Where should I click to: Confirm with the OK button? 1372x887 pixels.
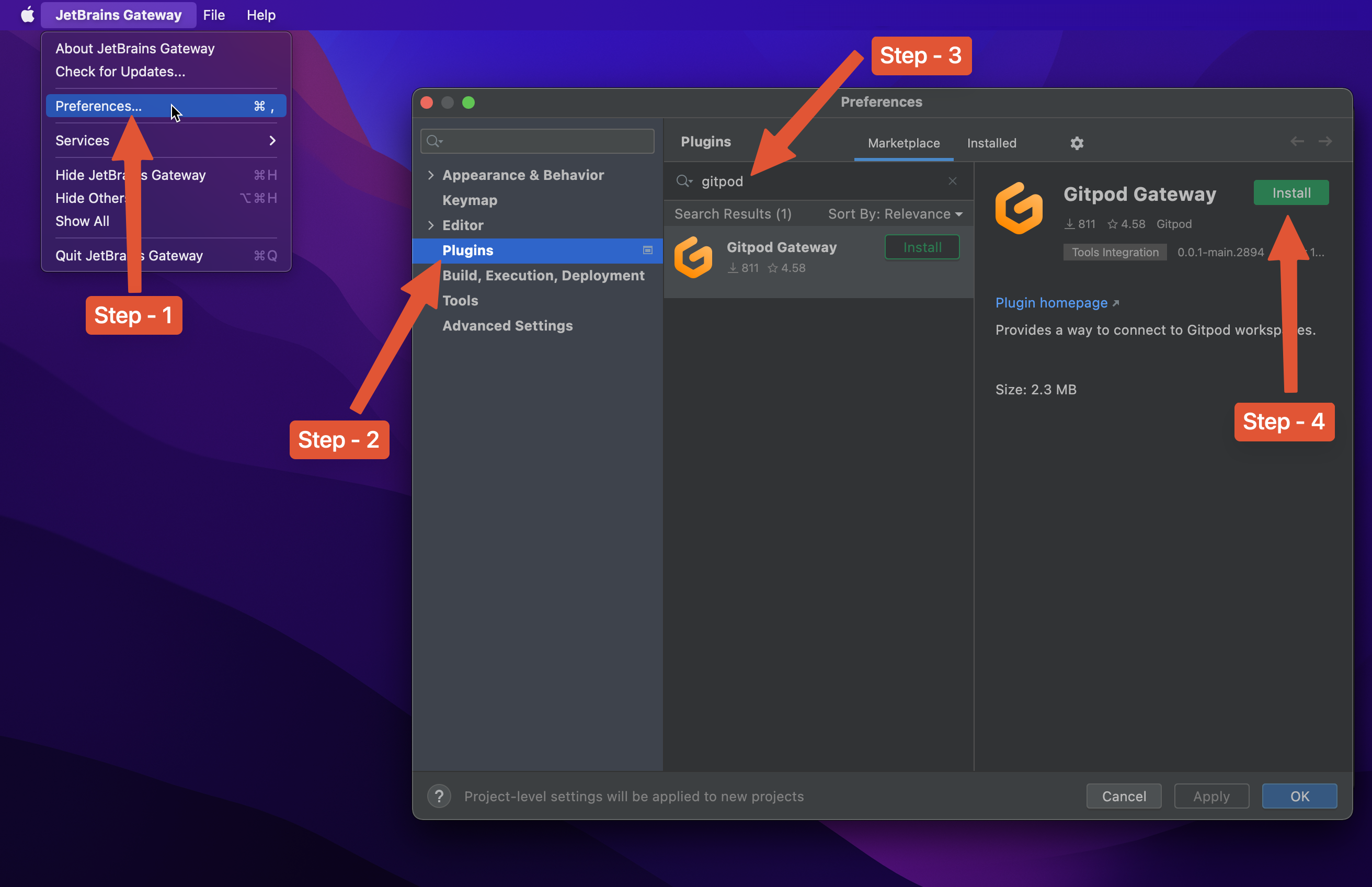(x=1299, y=796)
